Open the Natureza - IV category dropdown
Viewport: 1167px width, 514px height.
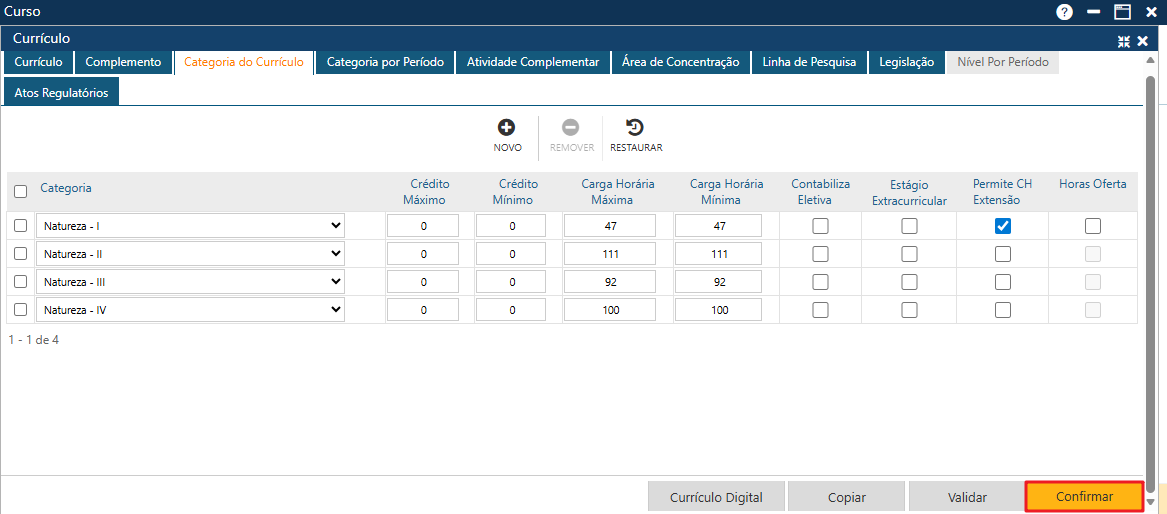click(191, 309)
